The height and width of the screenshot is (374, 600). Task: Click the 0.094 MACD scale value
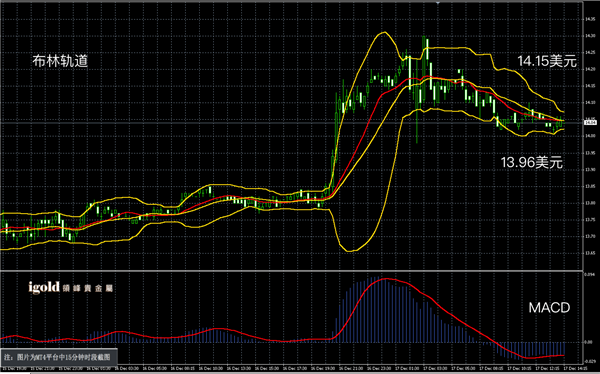(589, 274)
